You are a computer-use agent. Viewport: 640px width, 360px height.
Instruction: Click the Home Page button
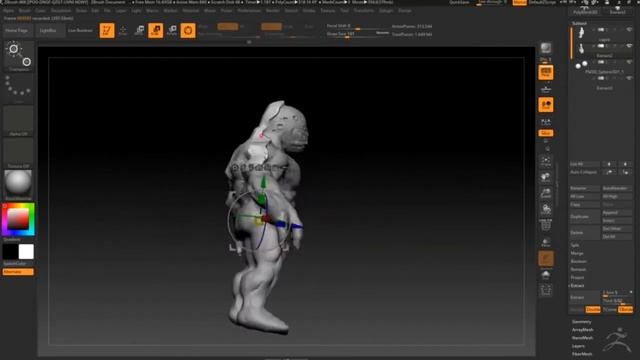click(16, 31)
